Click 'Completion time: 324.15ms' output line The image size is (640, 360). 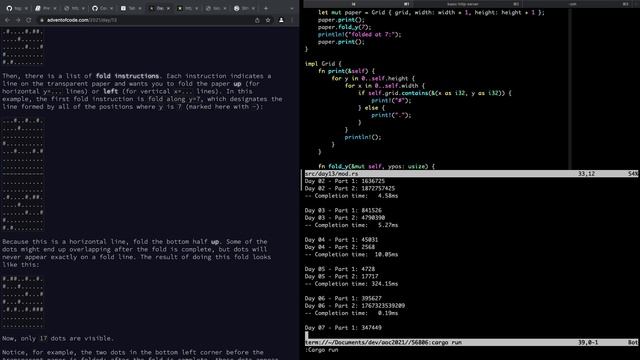click(351, 284)
